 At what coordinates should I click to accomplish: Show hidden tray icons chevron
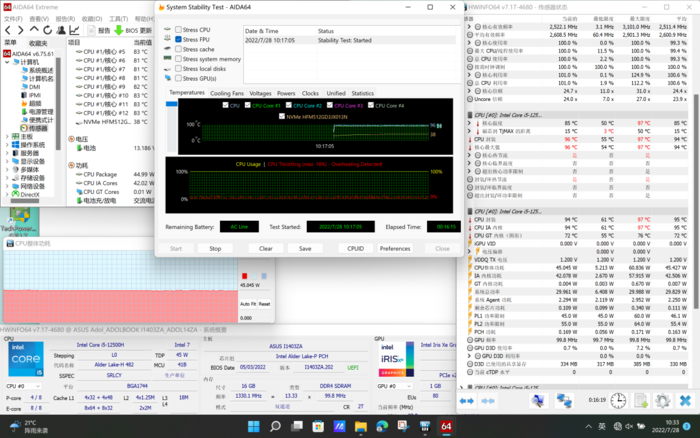click(x=588, y=426)
